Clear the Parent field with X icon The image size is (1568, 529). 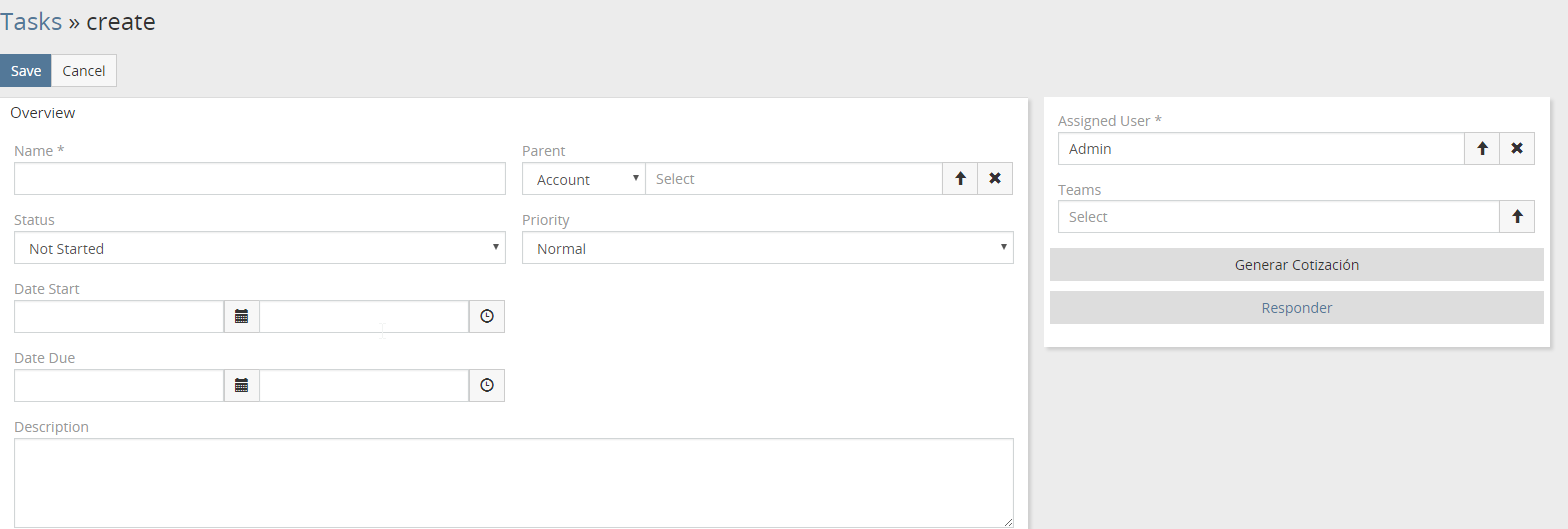995,179
